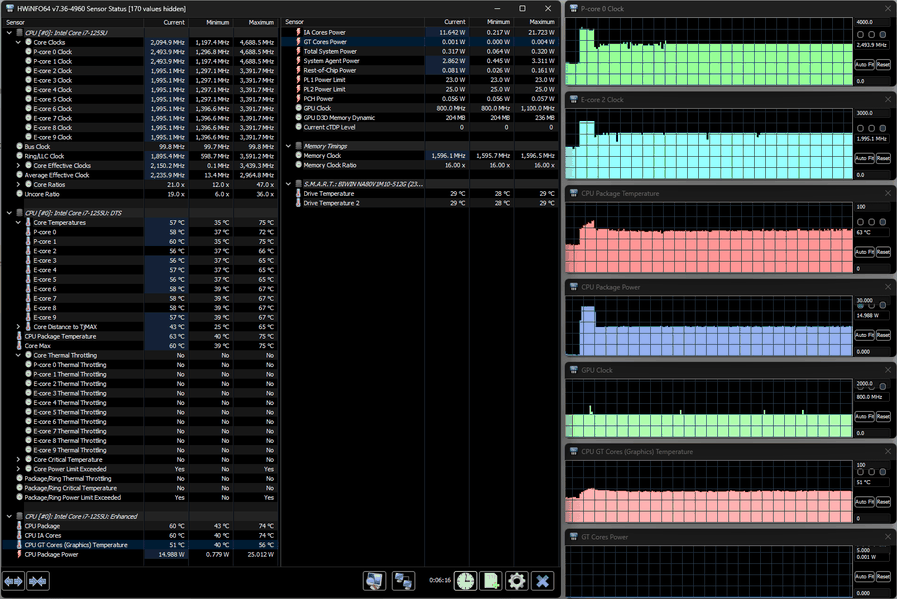Select middle radio button in CPU Package Temperature graph
This screenshot has width=897, height=599.
coord(872,222)
